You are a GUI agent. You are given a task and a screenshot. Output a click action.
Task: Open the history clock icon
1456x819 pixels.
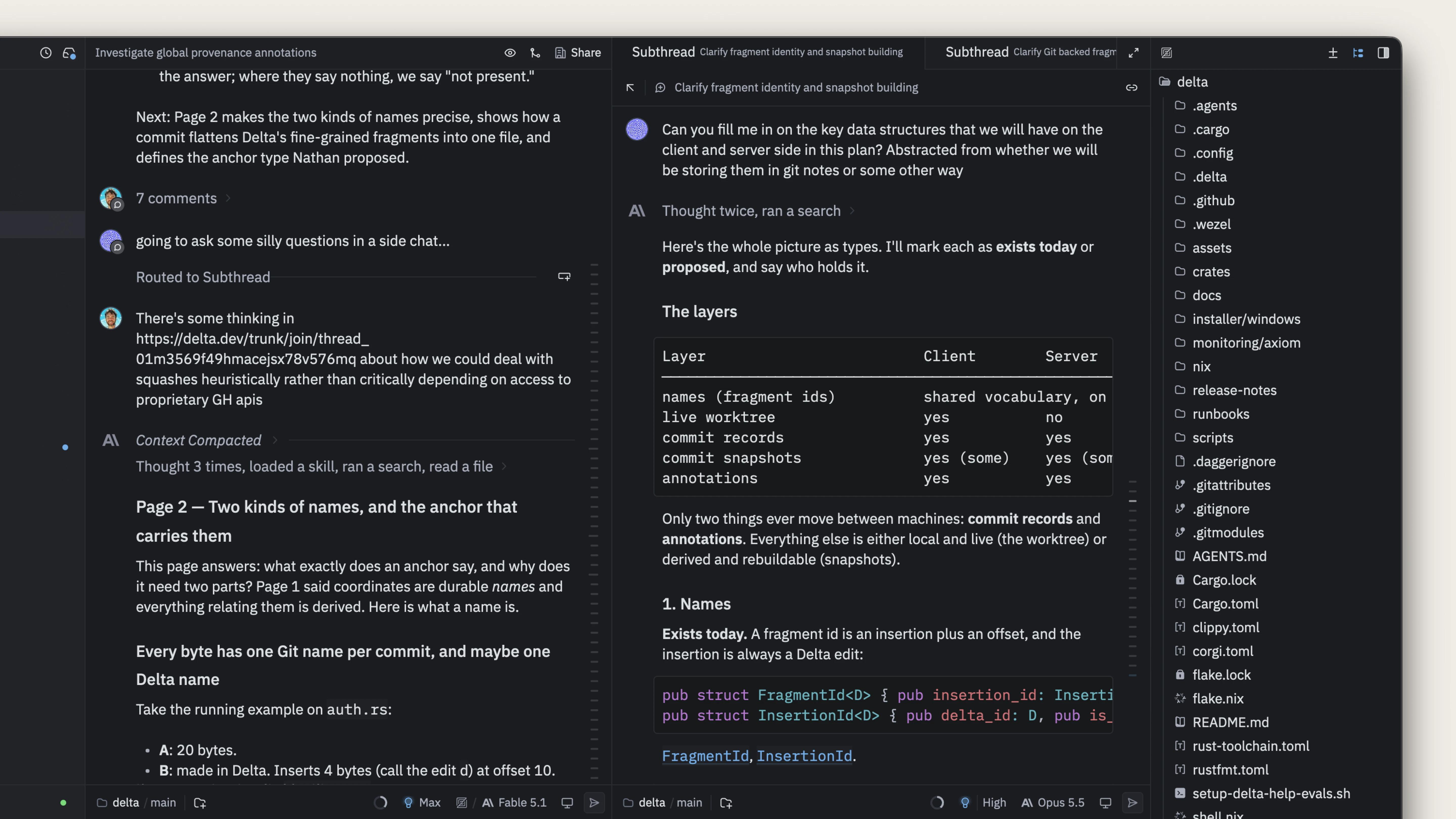click(x=46, y=53)
